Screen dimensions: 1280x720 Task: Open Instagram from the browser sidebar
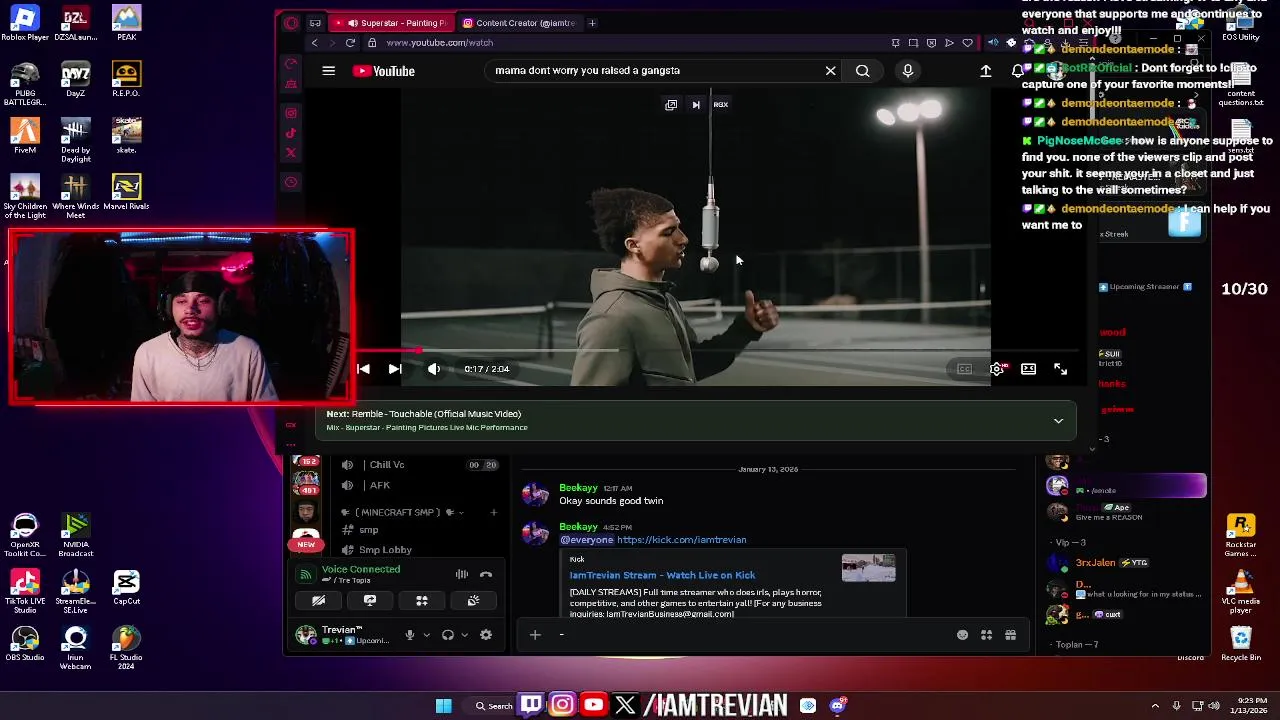click(x=291, y=113)
